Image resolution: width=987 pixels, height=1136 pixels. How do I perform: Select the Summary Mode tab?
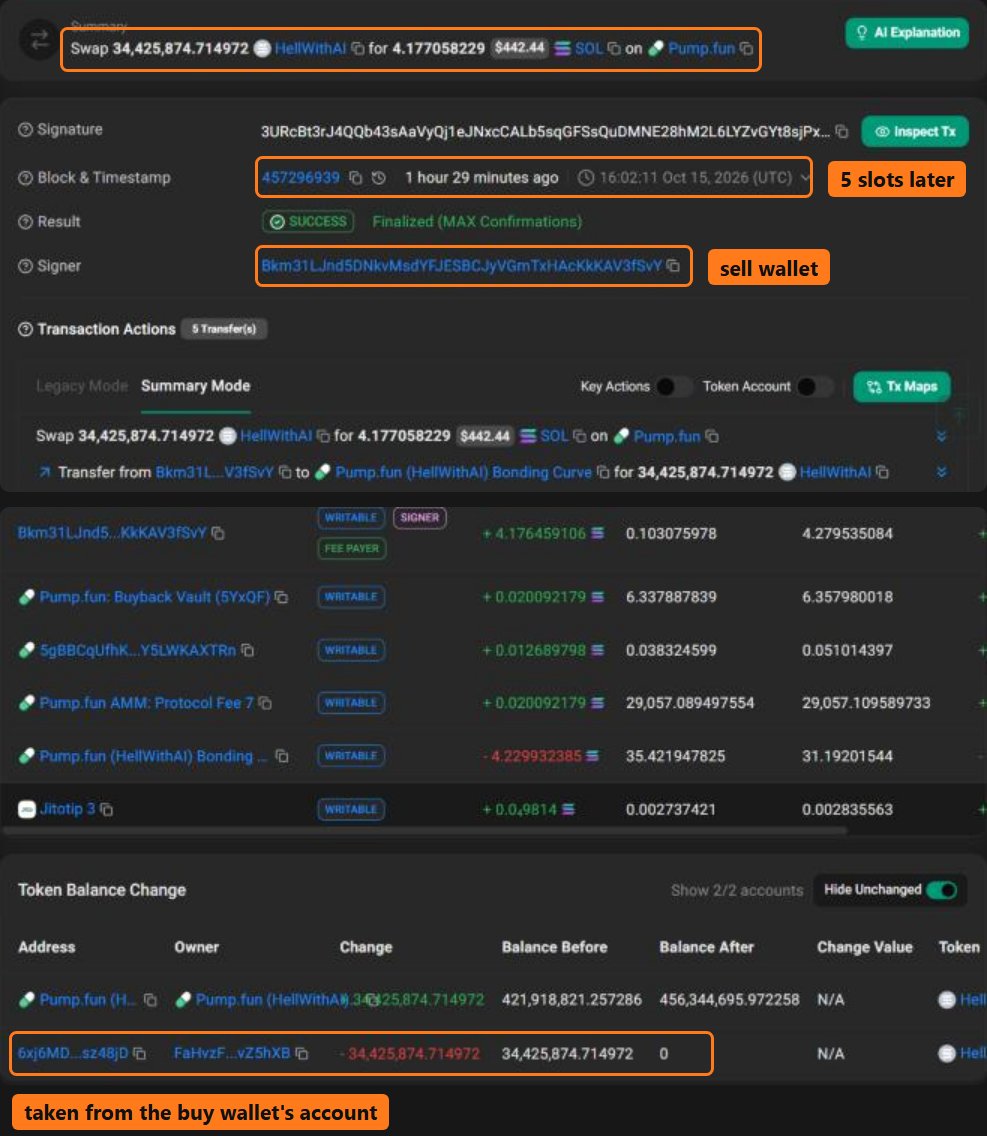[x=196, y=386]
